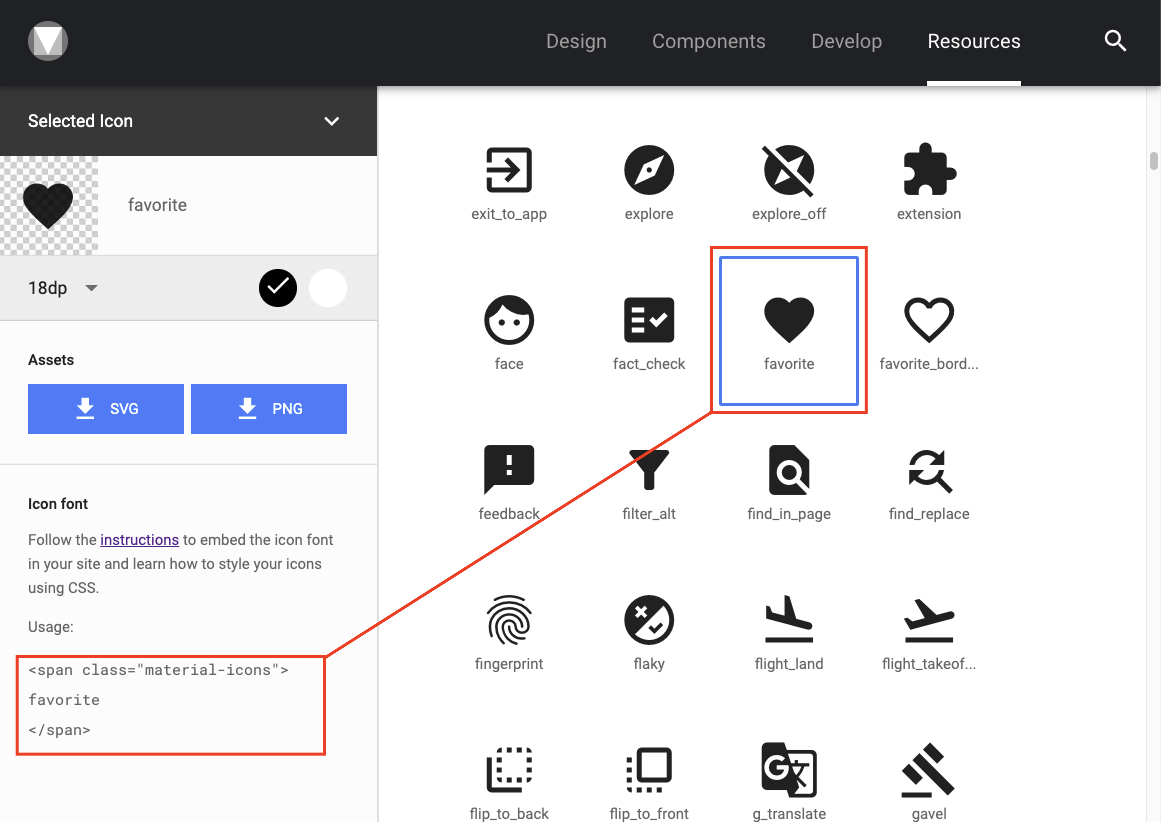This screenshot has width=1161, height=822.
Task: Click the Icon font heading
Action: coord(58,504)
